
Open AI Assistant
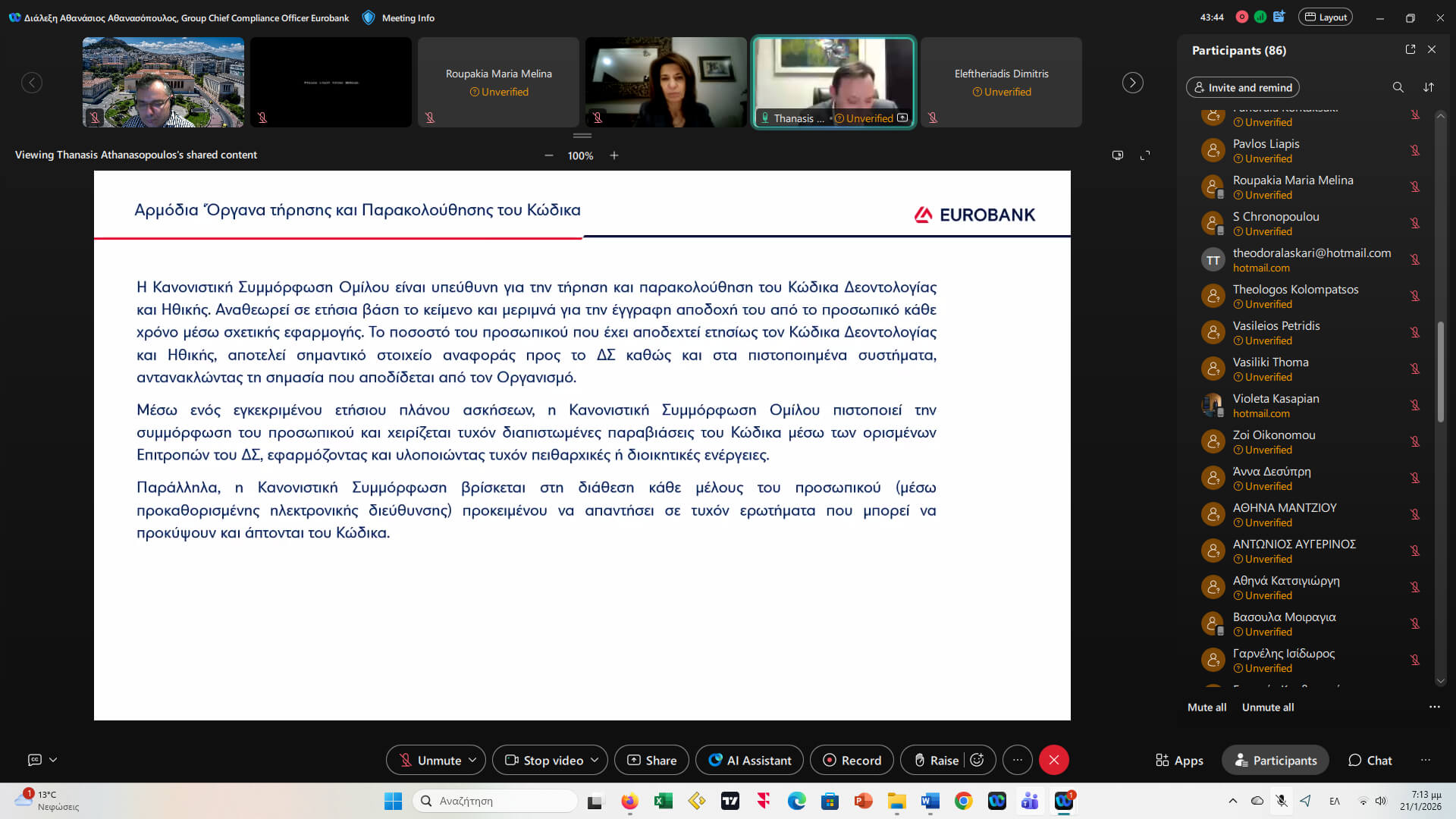[x=749, y=760]
